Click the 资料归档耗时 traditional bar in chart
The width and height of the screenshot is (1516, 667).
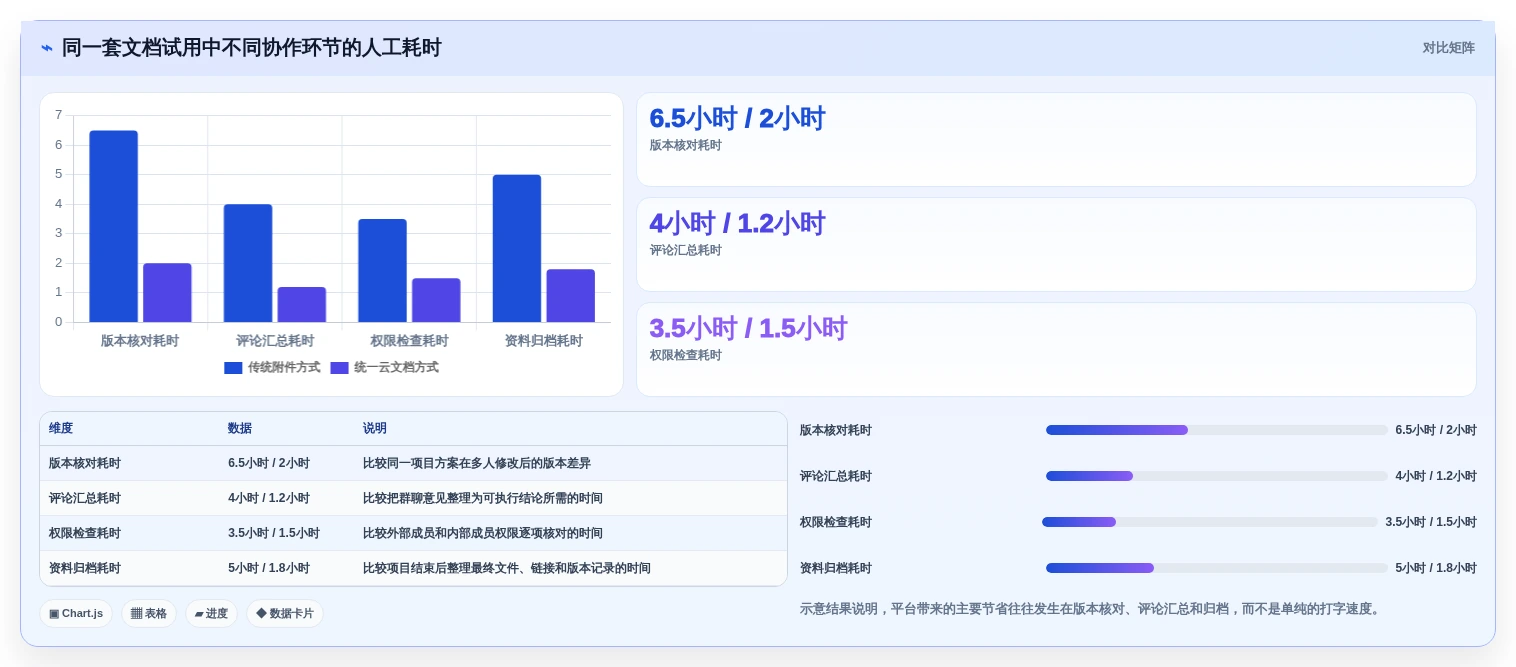click(x=517, y=249)
